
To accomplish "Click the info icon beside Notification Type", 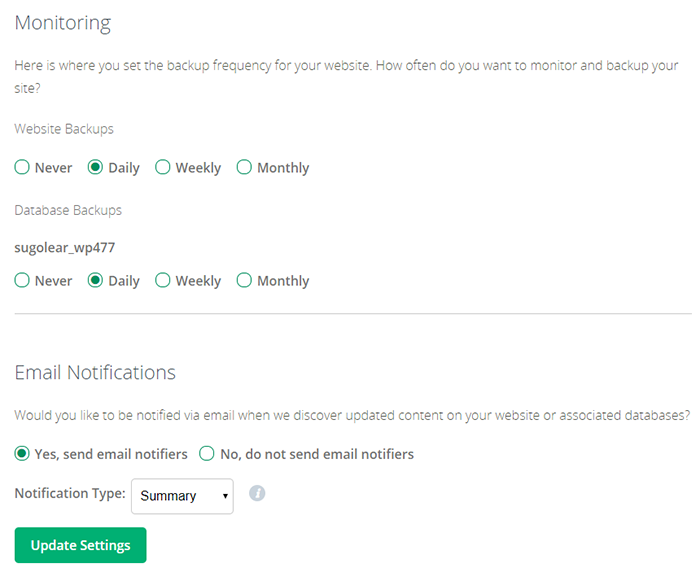I will coord(257,493).
